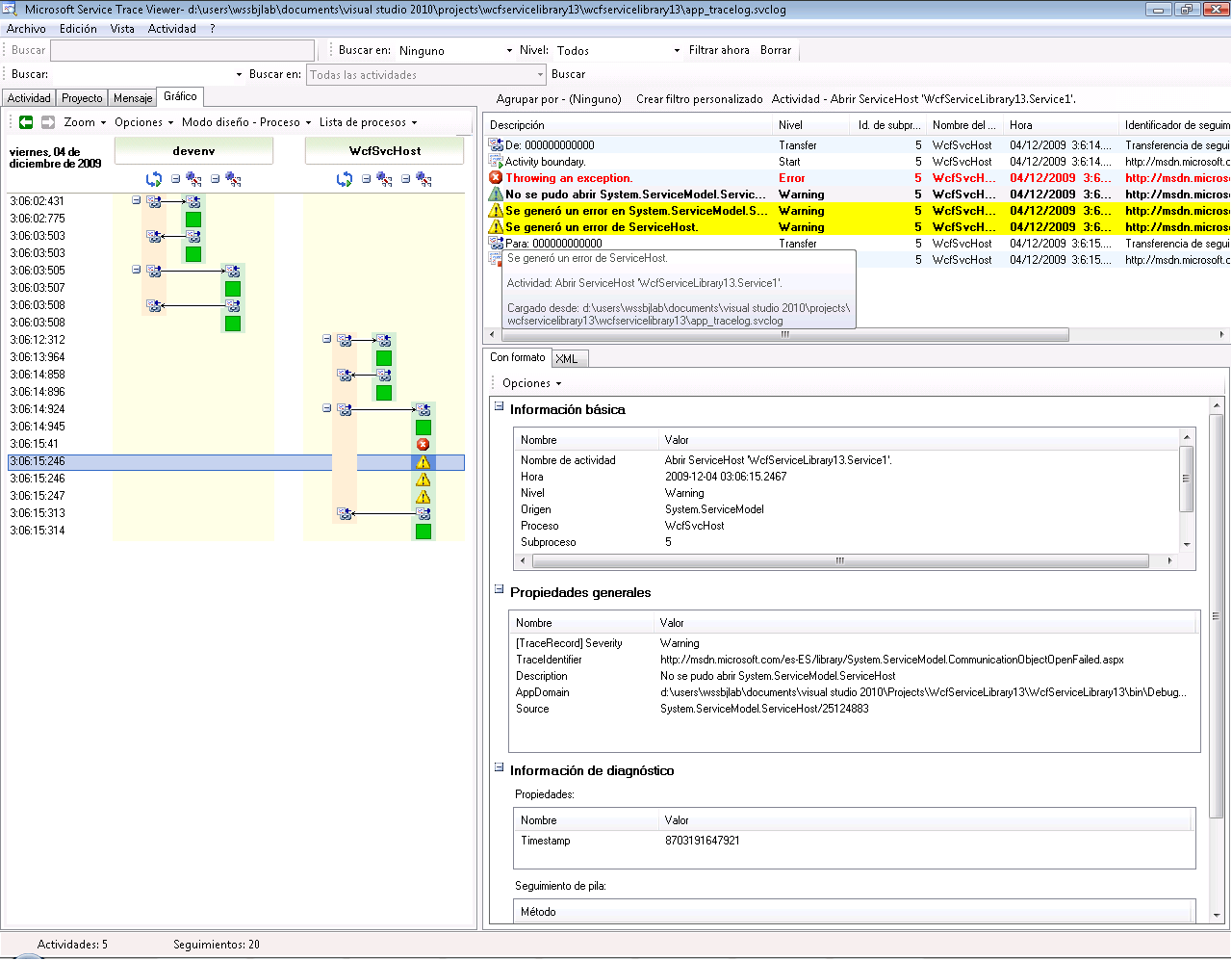Click the devenv process header
Viewport: 1232px width, 960px height.
point(193,151)
